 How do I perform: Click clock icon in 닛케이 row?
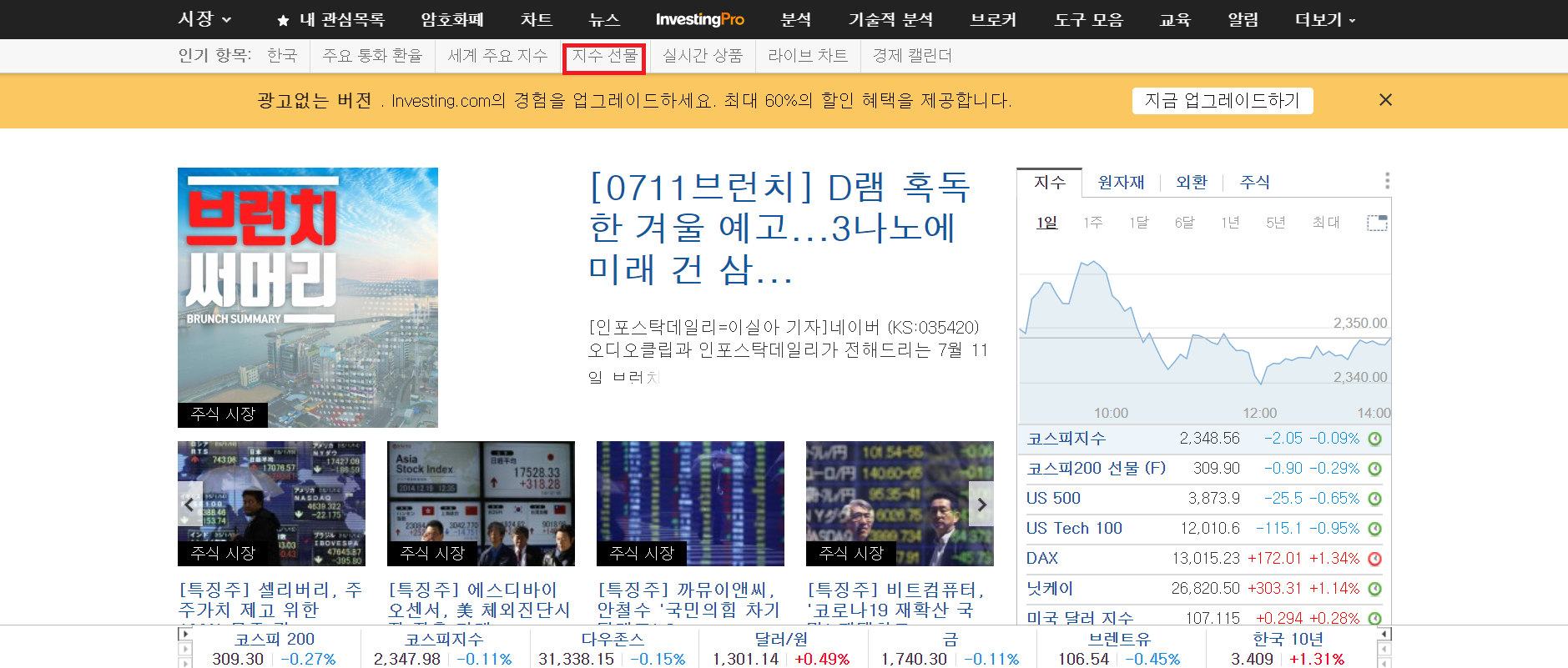(x=1374, y=589)
